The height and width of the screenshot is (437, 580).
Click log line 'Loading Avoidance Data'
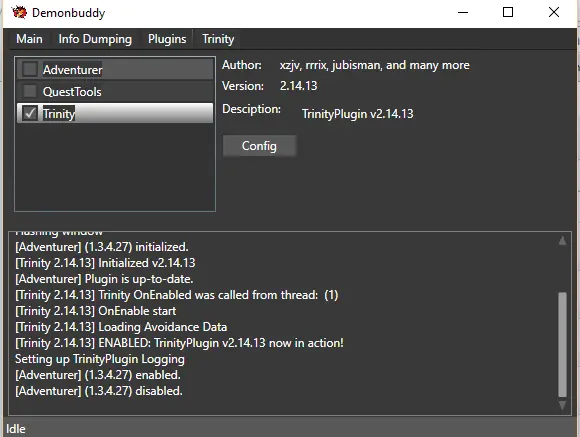(121, 327)
